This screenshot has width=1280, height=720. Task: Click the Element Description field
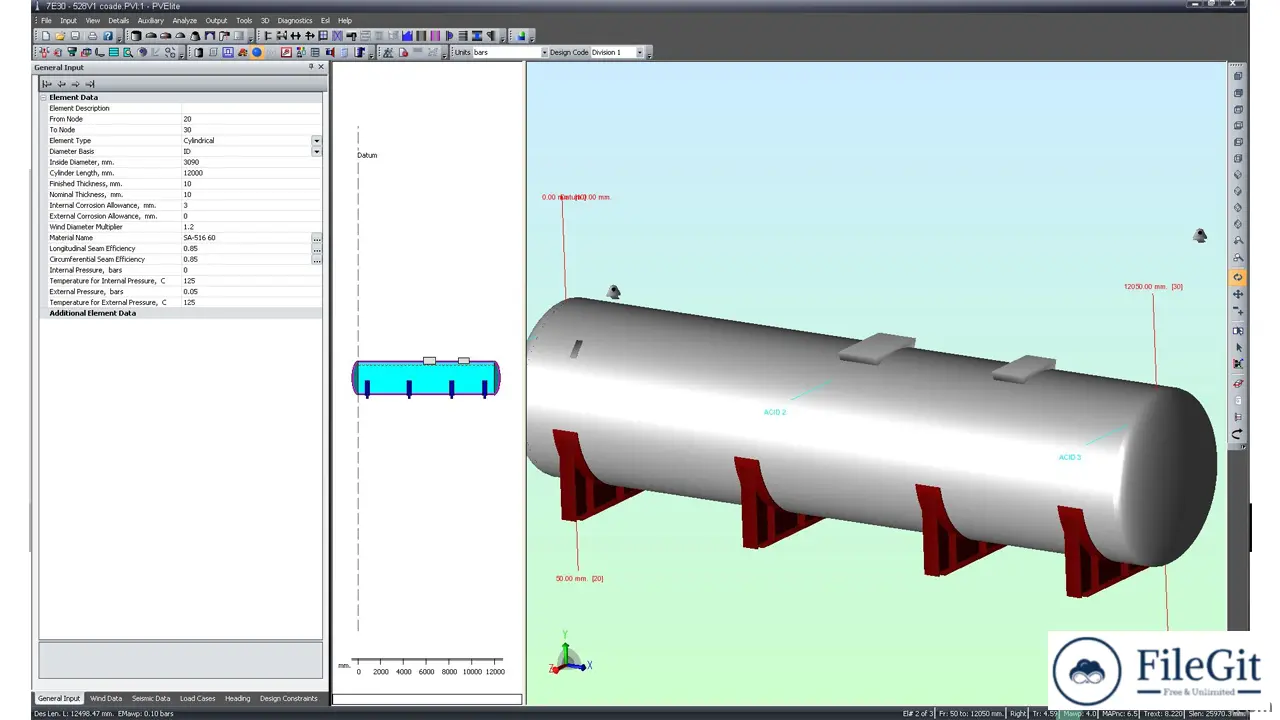(251, 108)
